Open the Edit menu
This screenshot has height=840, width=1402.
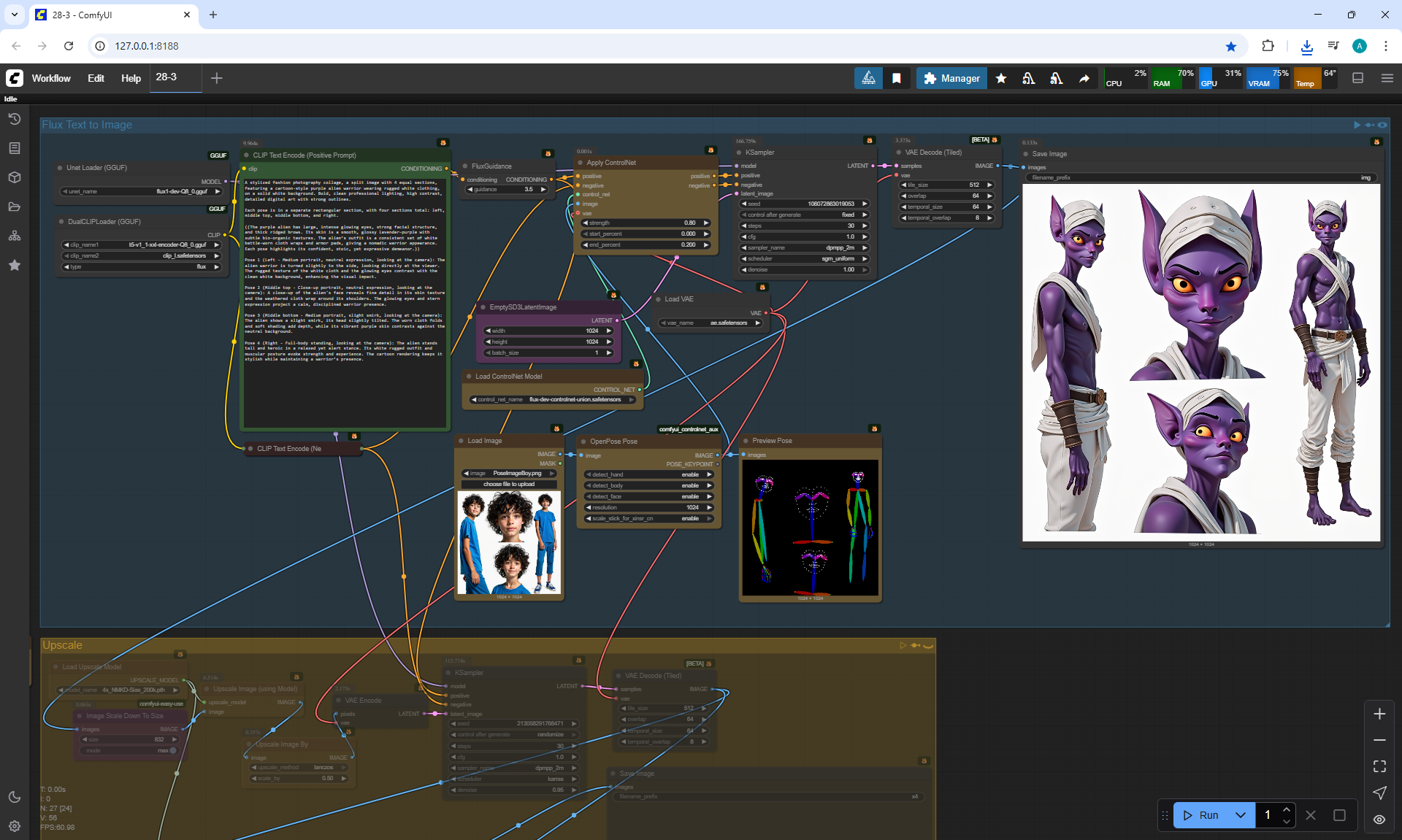click(x=96, y=78)
